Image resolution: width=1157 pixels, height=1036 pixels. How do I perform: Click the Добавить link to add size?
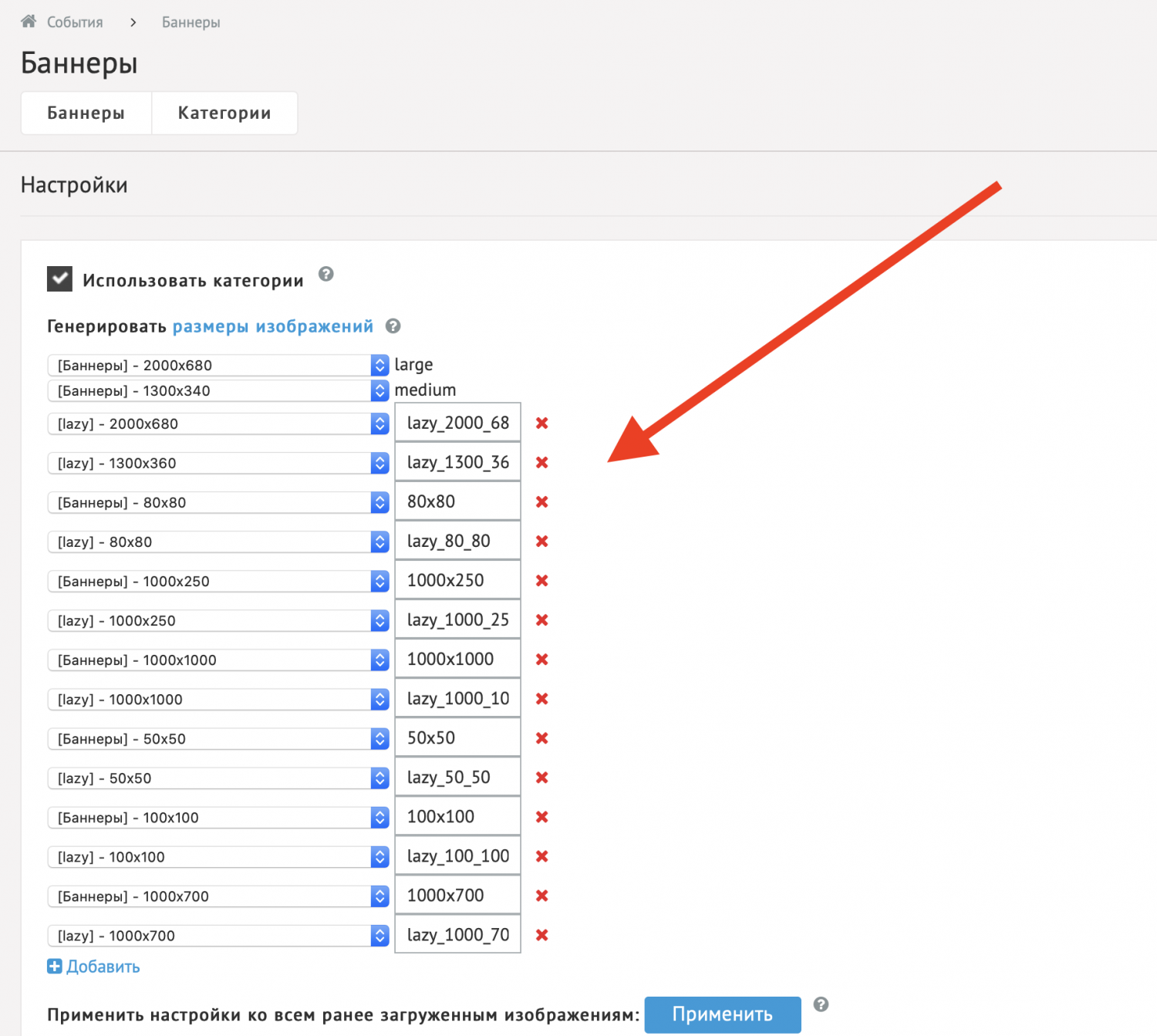(x=94, y=967)
